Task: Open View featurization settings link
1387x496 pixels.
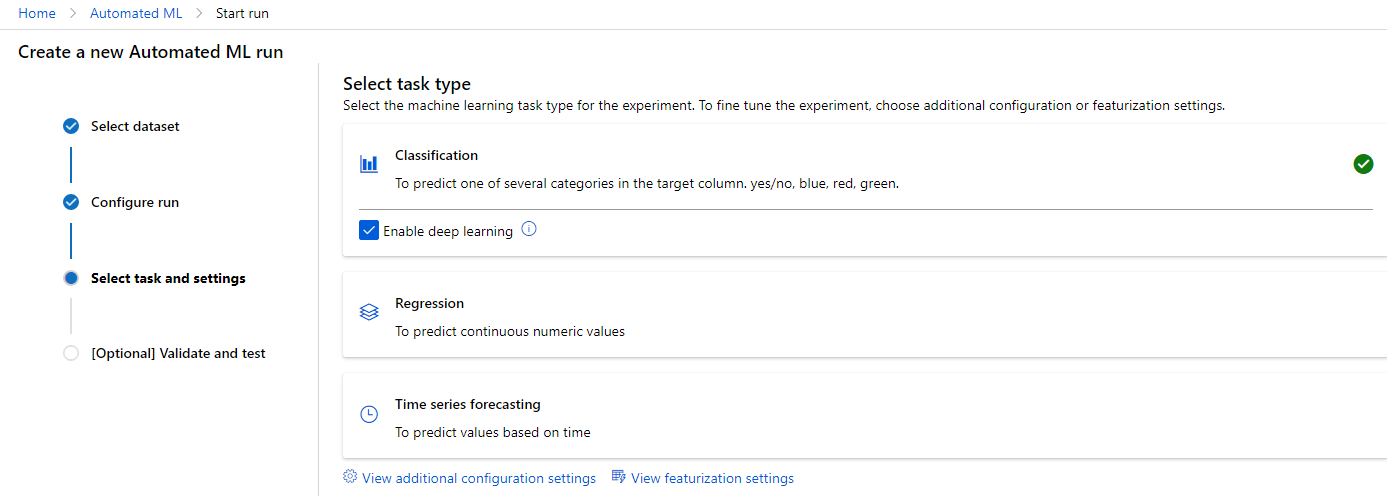Action: (712, 478)
